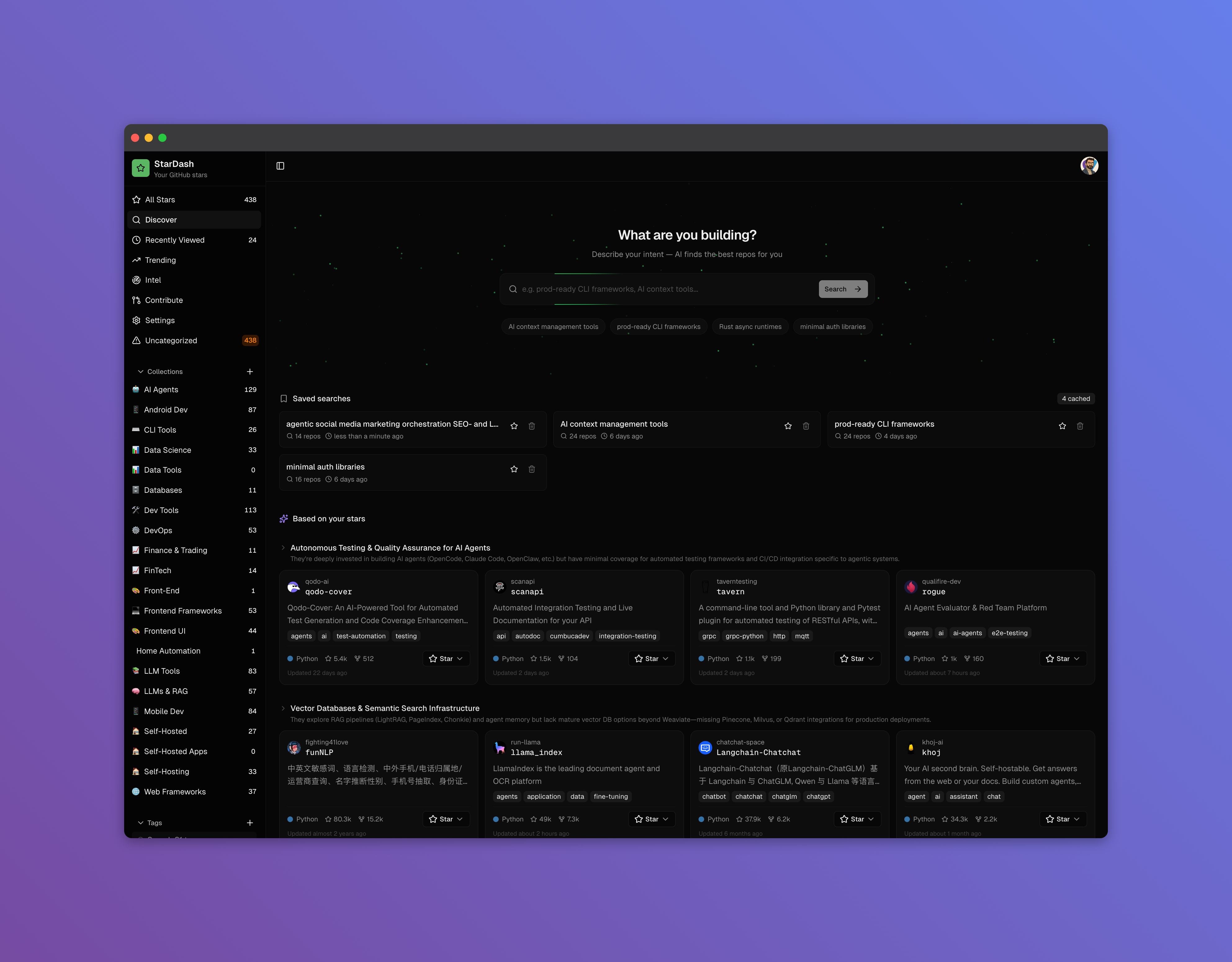Favorite the 'AI context management tools' saved search
The image size is (1232, 962).
pos(788,426)
